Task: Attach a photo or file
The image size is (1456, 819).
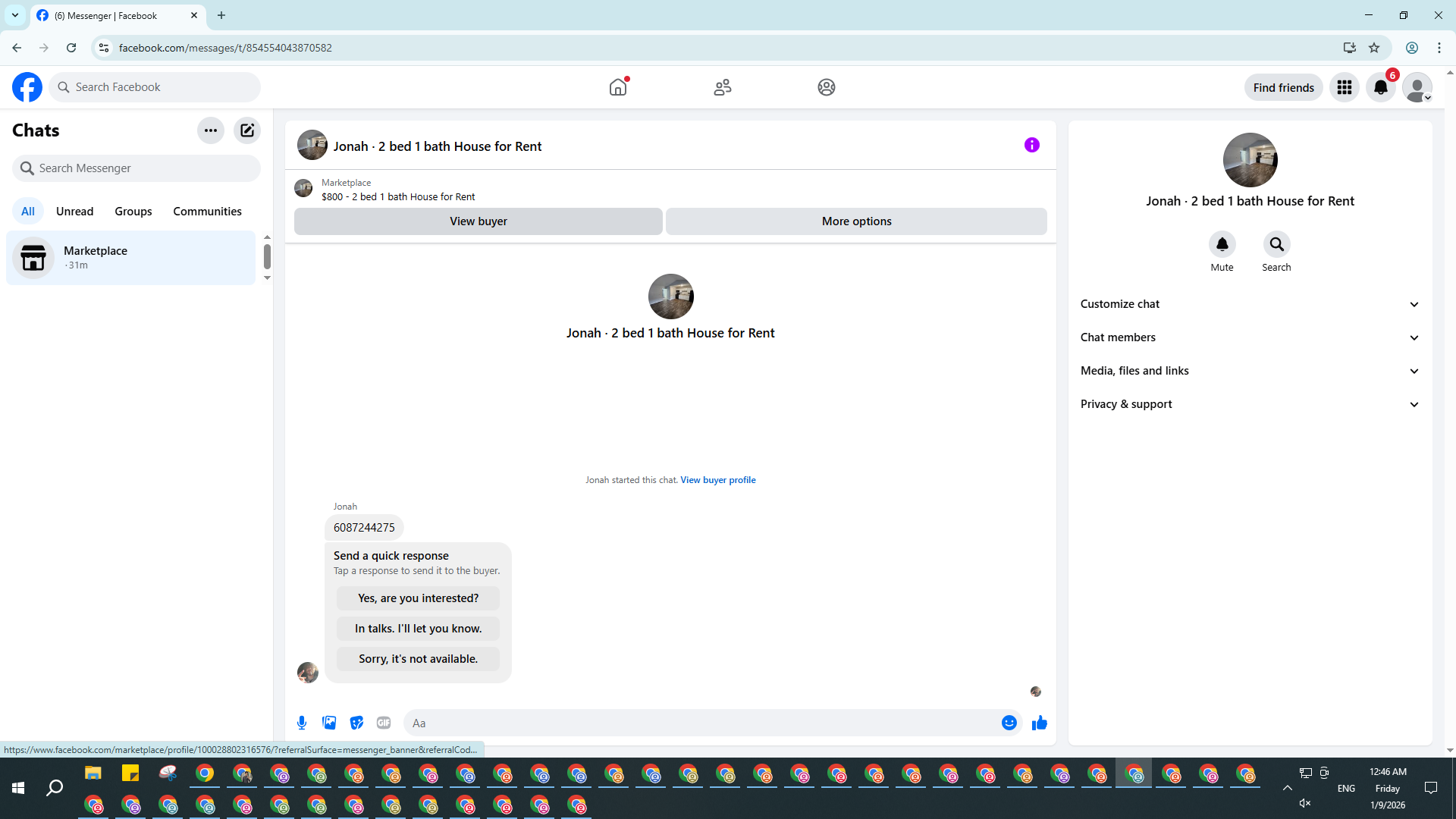Action: pos(329,723)
